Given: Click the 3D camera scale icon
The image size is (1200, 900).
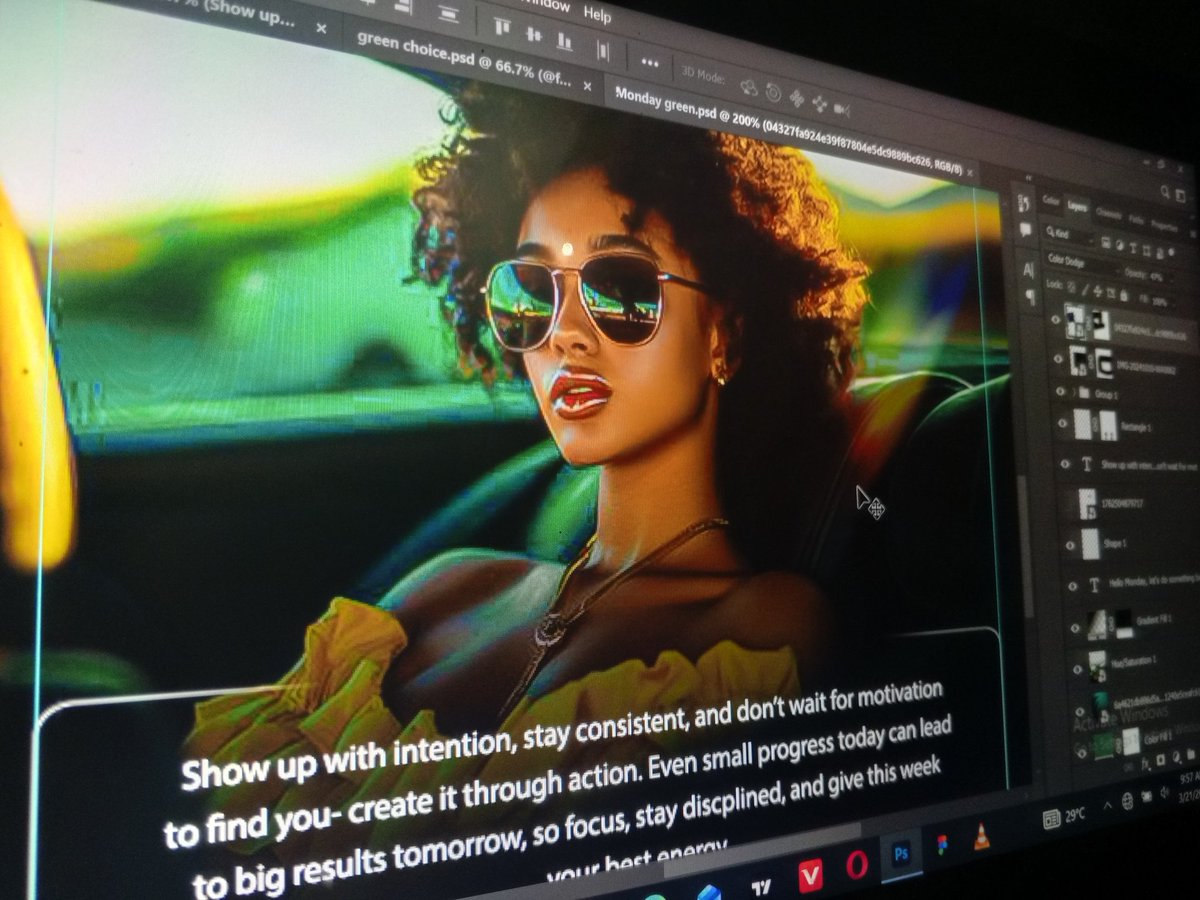Looking at the screenshot, I should [842, 108].
